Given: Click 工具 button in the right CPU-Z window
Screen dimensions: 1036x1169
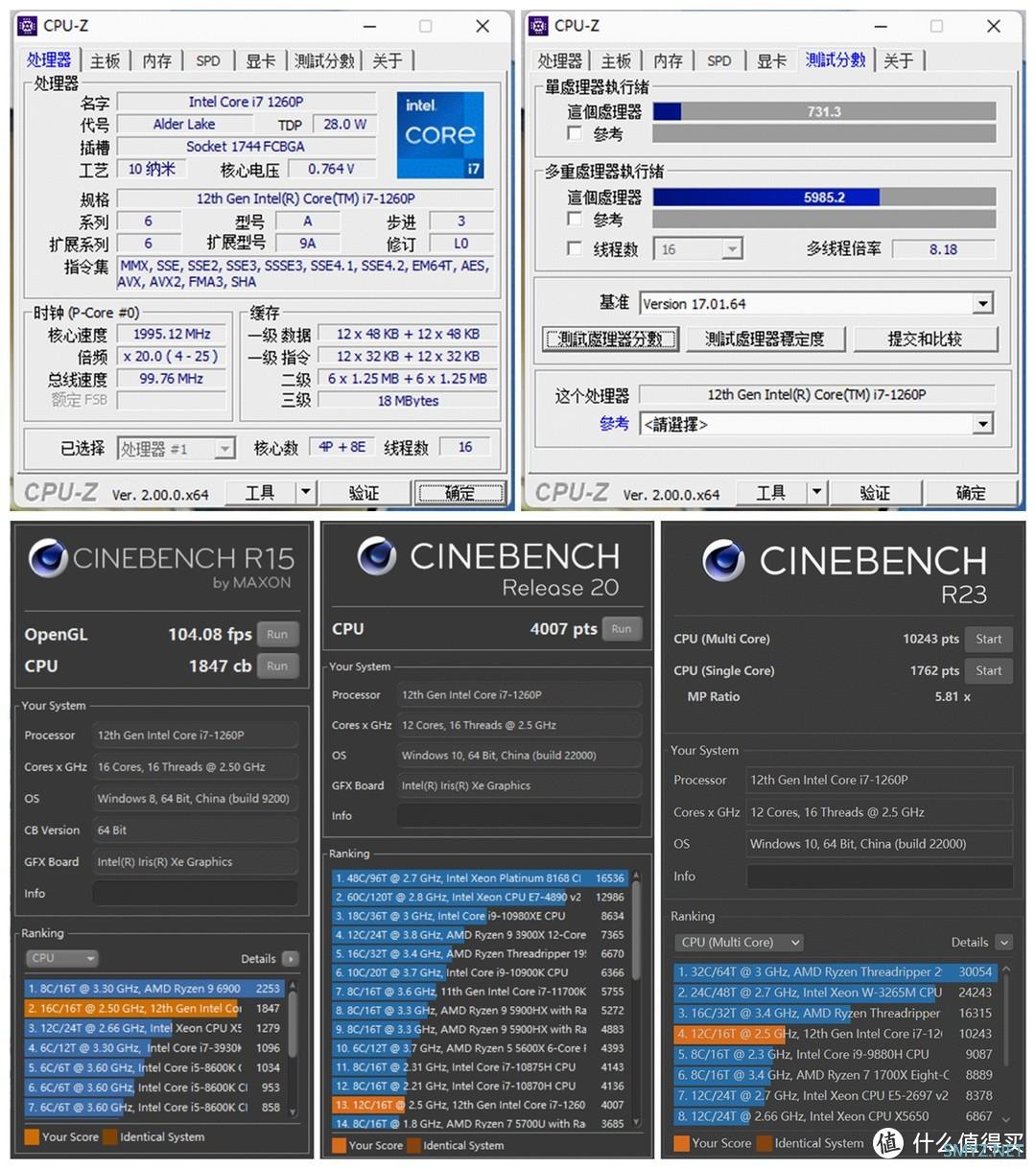Looking at the screenshot, I should coord(771,493).
